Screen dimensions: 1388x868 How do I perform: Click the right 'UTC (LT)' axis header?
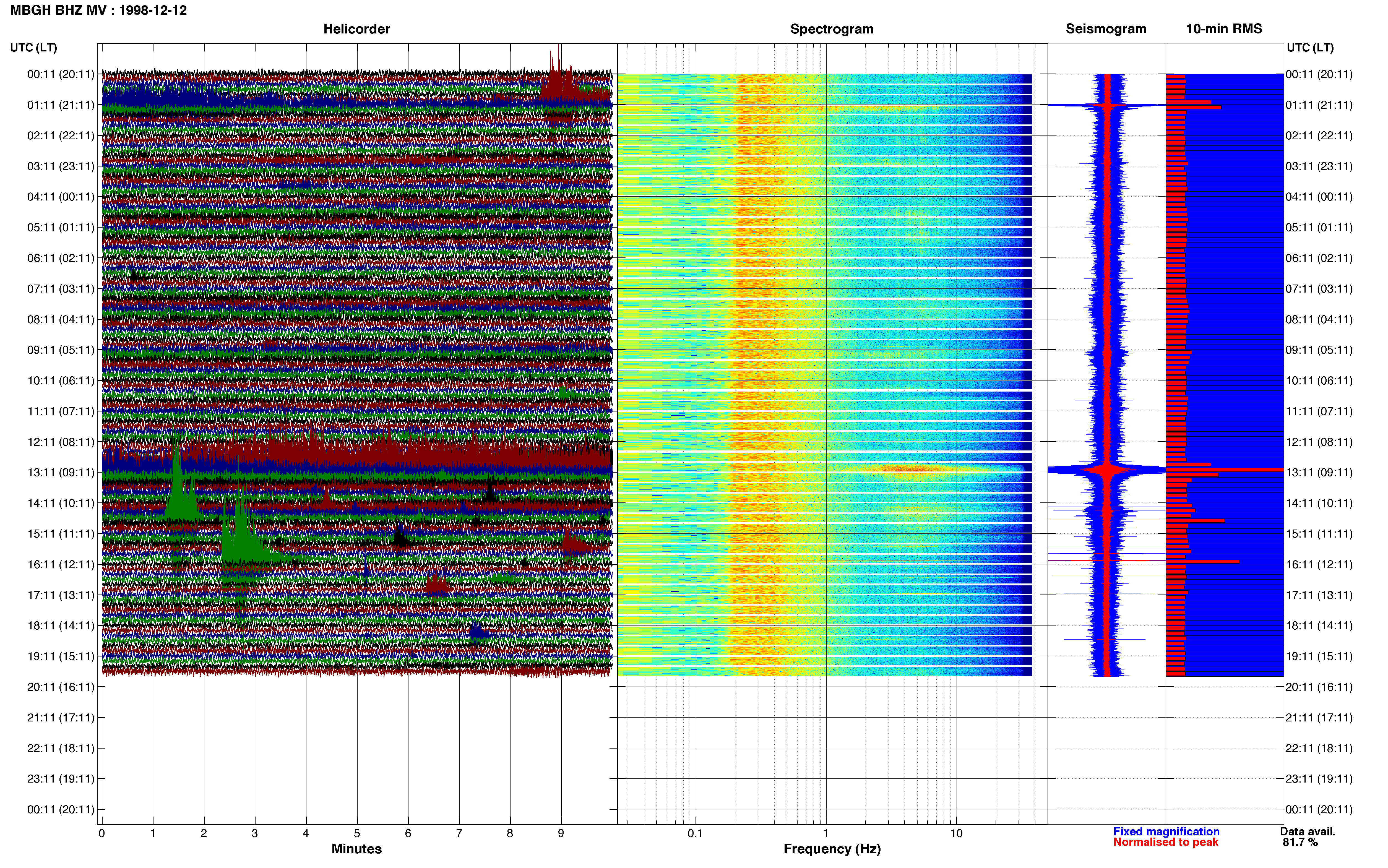tap(1310, 48)
